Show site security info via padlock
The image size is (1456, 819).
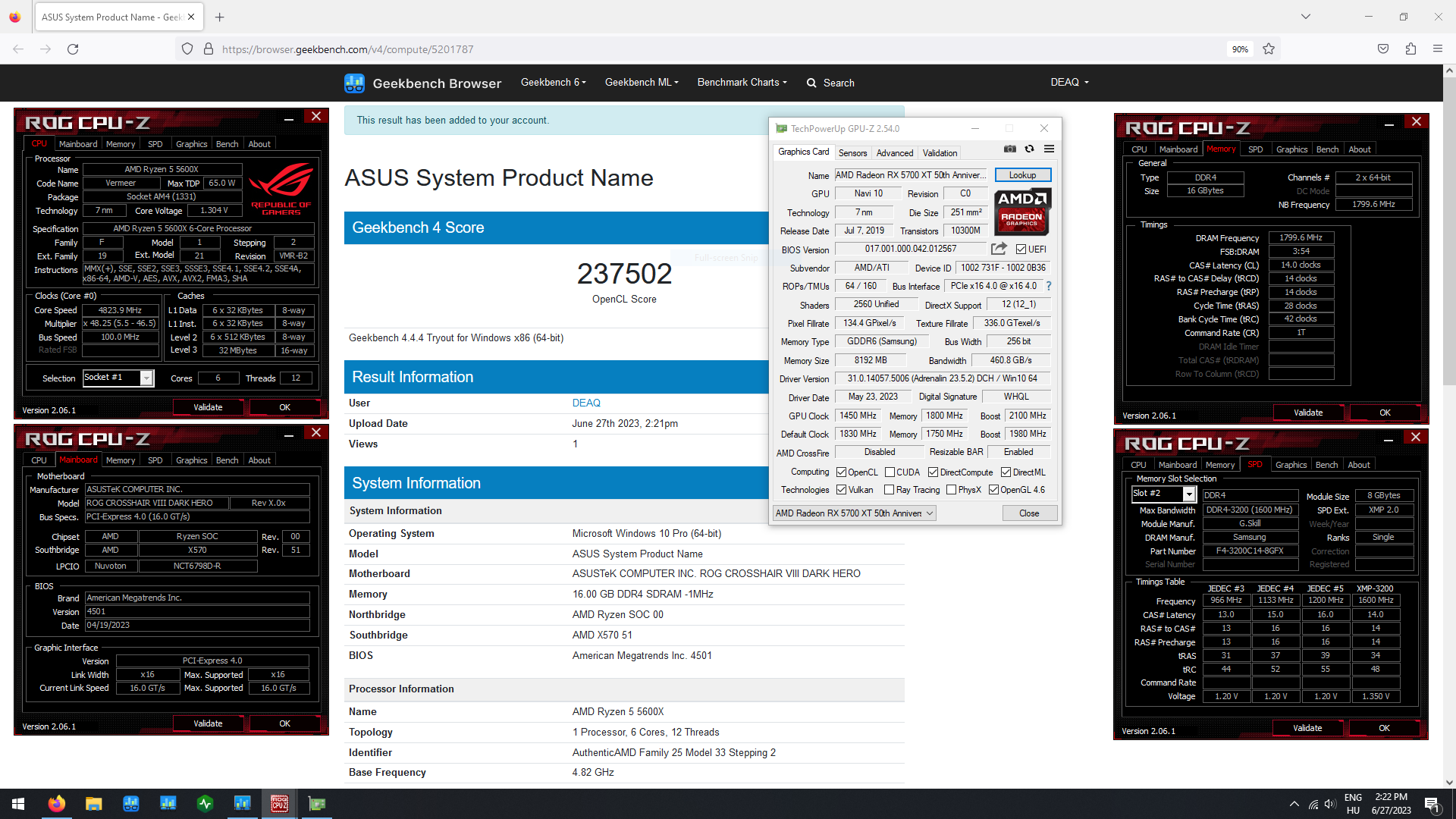coord(209,49)
